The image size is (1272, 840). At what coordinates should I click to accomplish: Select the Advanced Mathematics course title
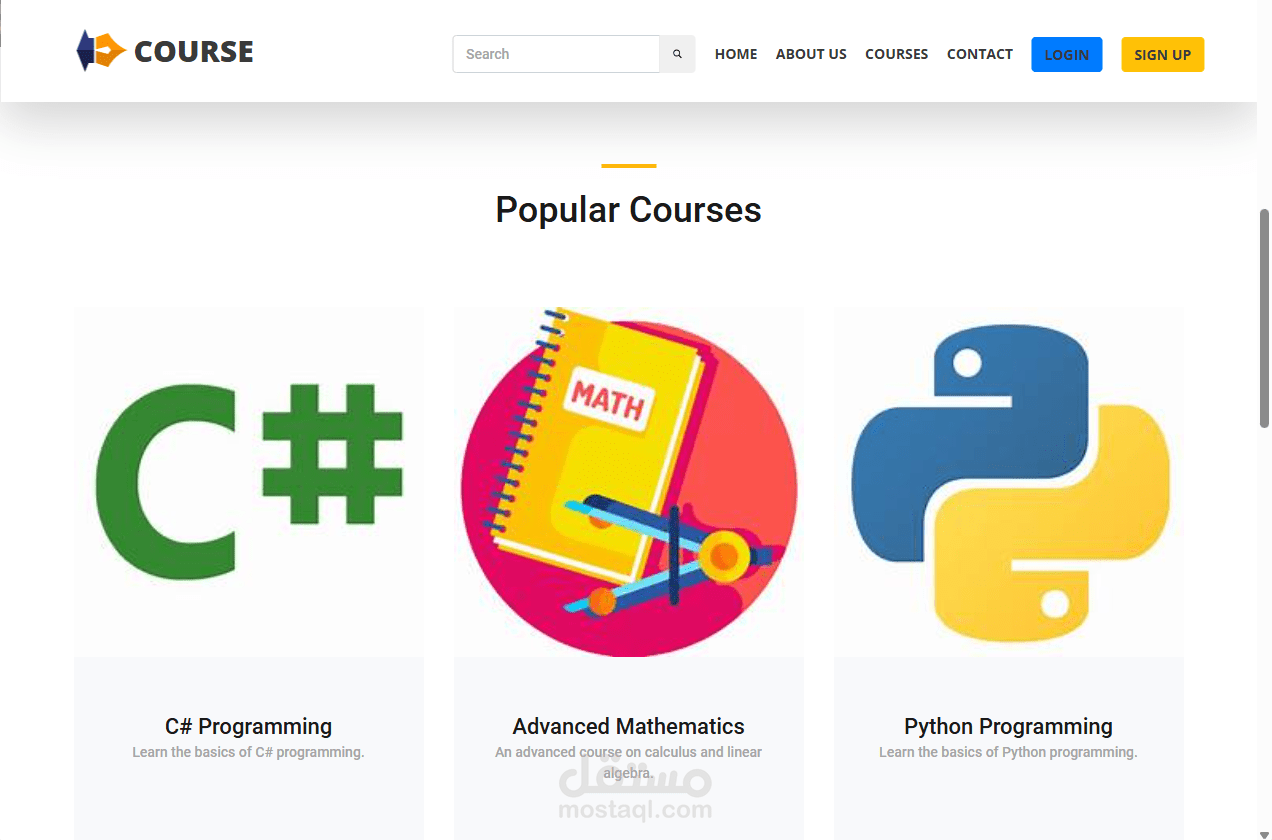click(629, 726)
